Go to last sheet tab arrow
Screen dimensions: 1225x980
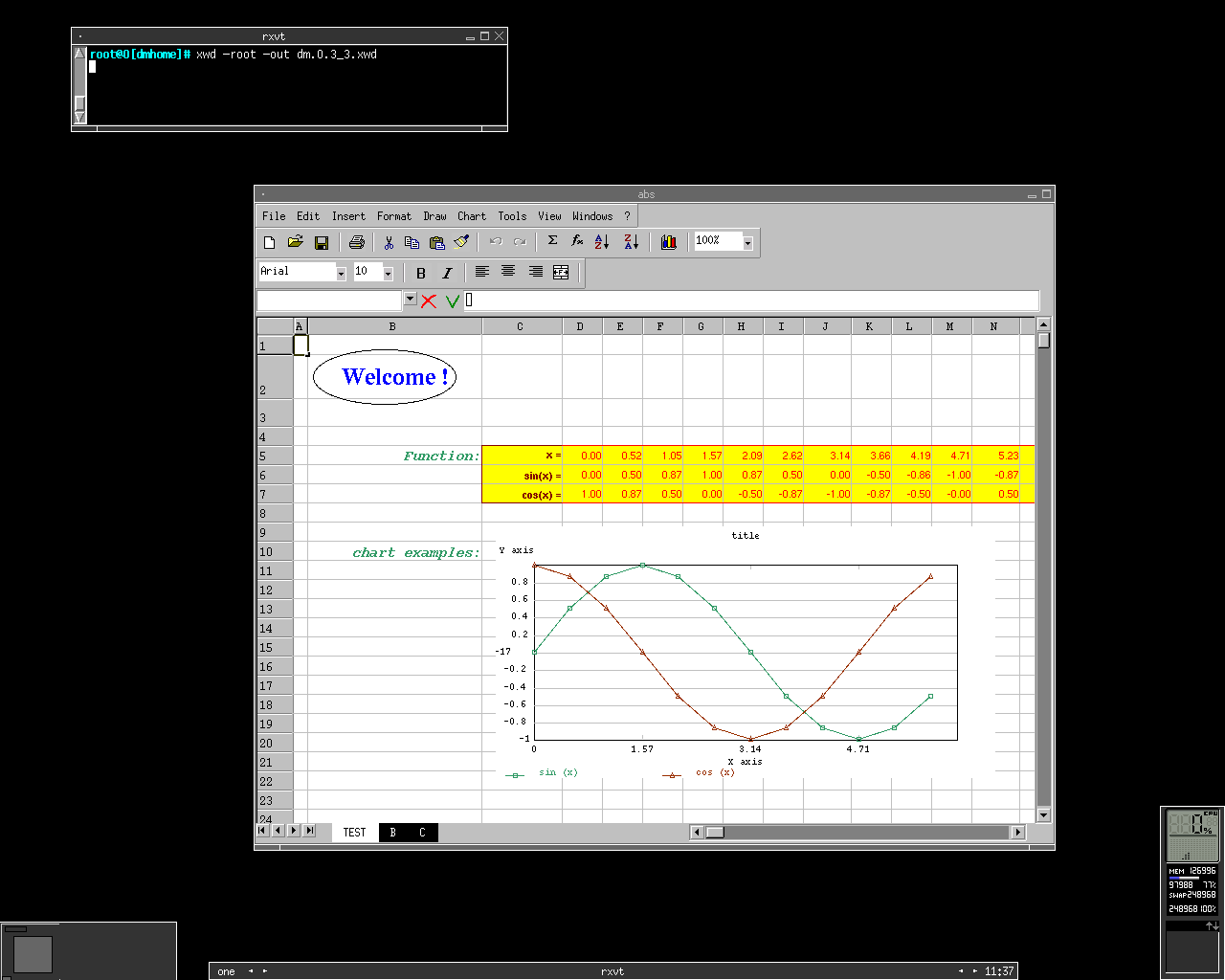(308, 831)
